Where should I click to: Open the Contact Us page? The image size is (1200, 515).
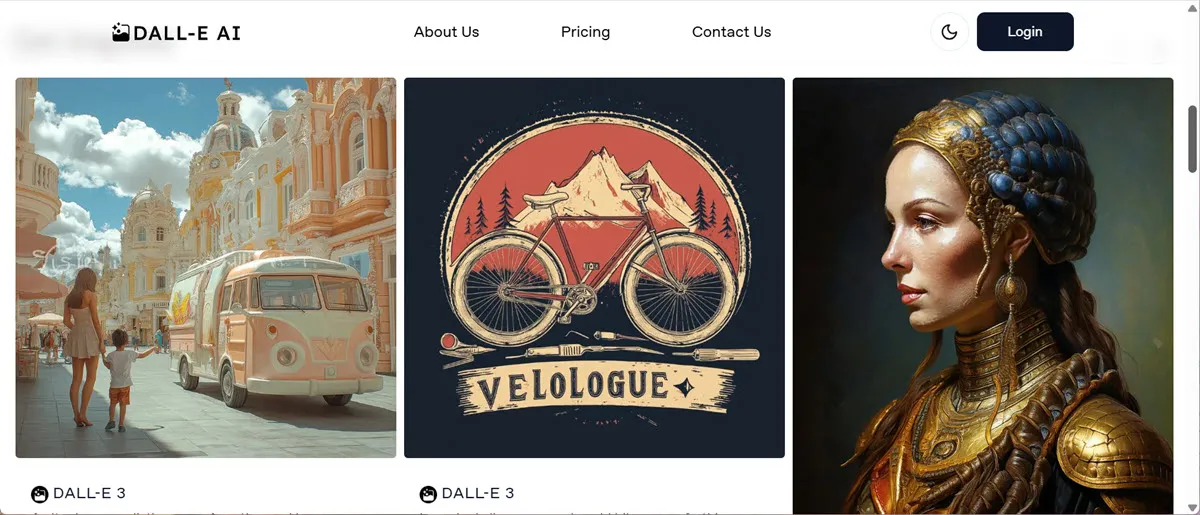(x=731, y=32)
